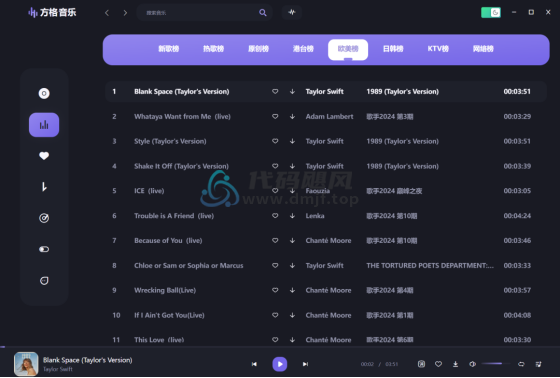Viewport: 560px width, 378px height.
Task: Toggle the green dark-mode switch
Action: pos(491,13)
